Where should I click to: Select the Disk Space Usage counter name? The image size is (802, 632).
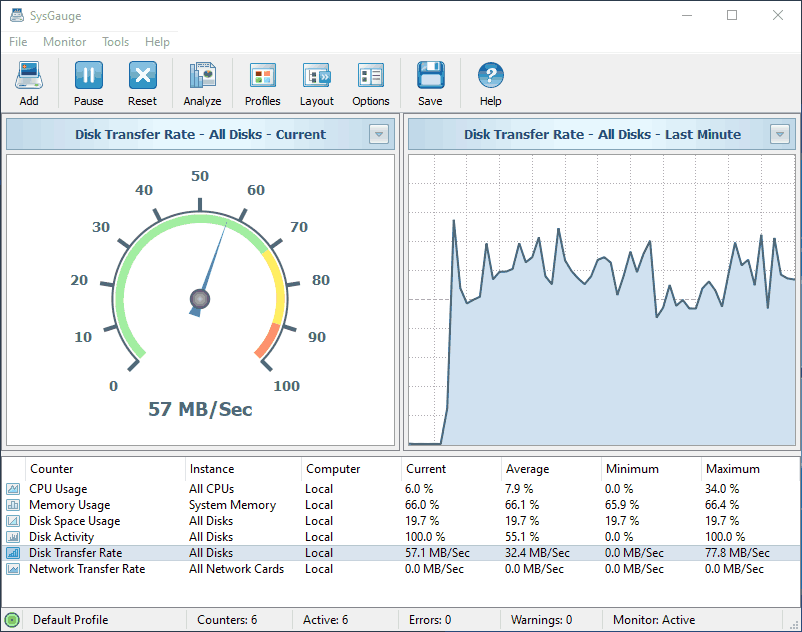(75, 521)
